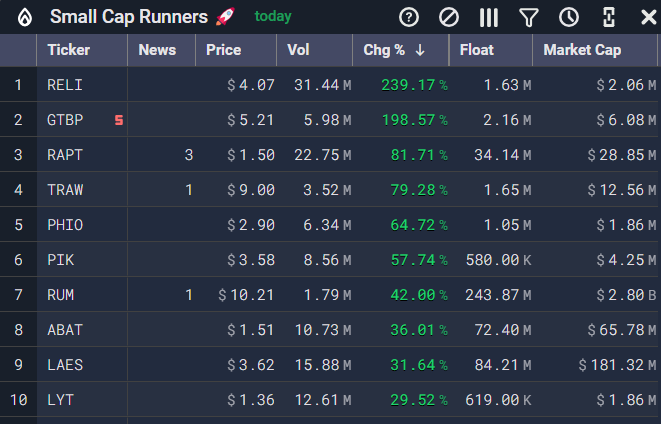This screenshot has width=661, height=424.
Task: Click RELI price $4.07
Action: coord(250,85)
